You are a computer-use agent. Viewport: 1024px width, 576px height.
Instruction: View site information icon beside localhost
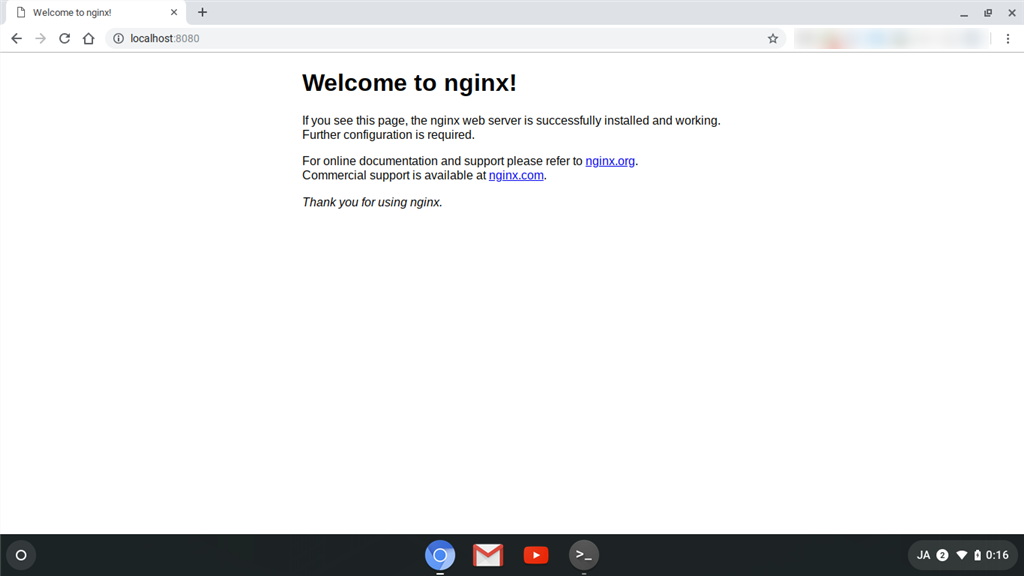(118, 39)
